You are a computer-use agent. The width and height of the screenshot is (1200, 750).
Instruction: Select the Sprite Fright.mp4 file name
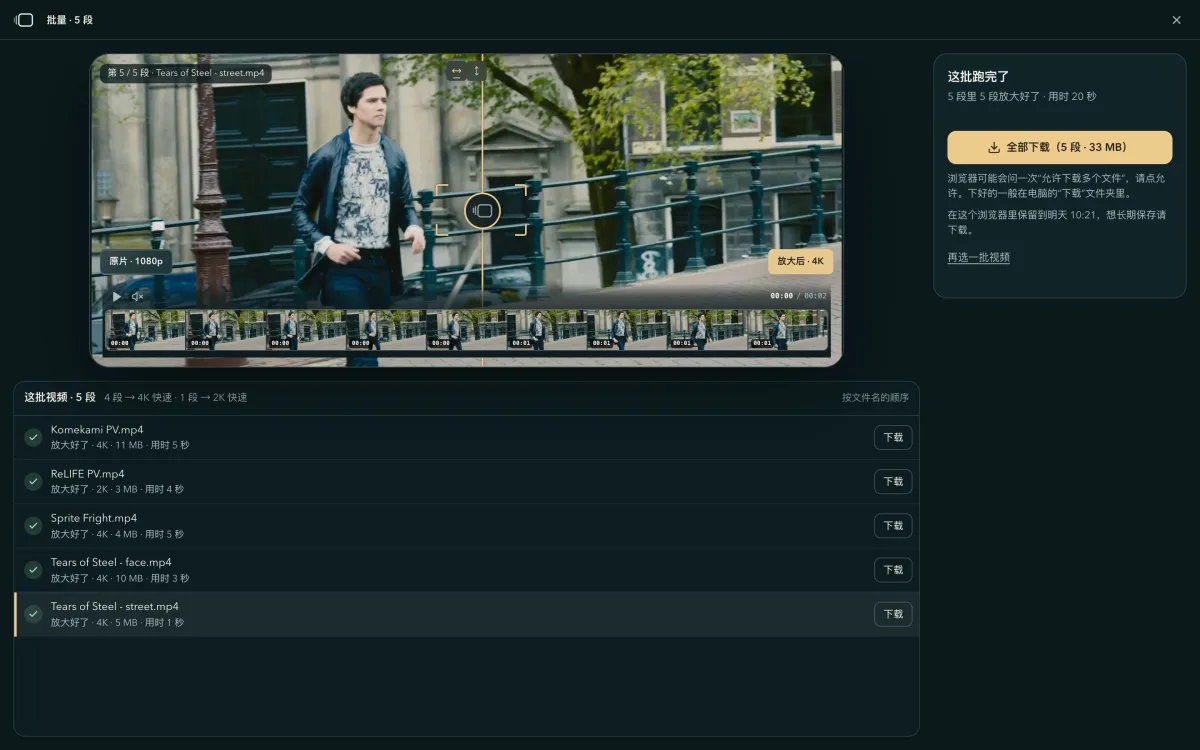(94, 518)
